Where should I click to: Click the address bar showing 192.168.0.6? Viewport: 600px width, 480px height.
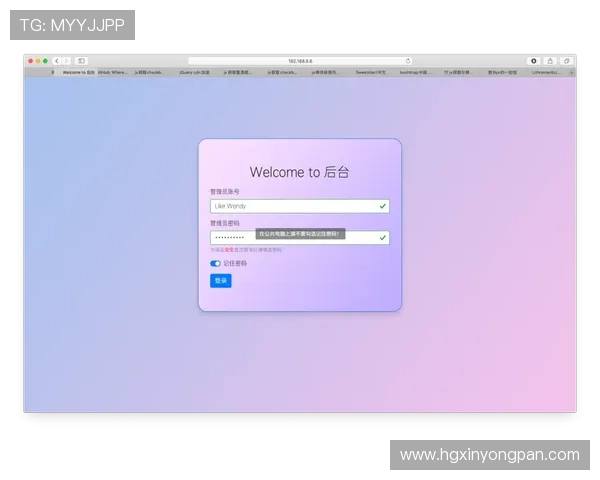(300, 61)
